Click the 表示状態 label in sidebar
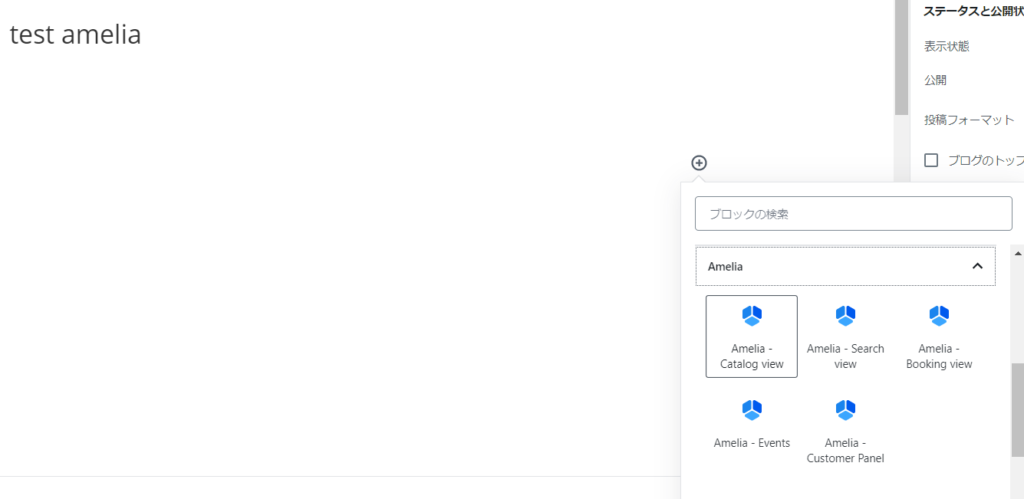 pos(946,46)
